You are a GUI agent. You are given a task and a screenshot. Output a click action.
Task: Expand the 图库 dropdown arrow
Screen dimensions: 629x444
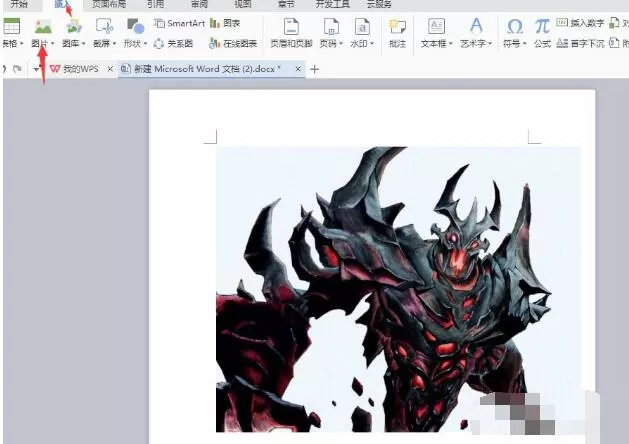tap(83, 43)
